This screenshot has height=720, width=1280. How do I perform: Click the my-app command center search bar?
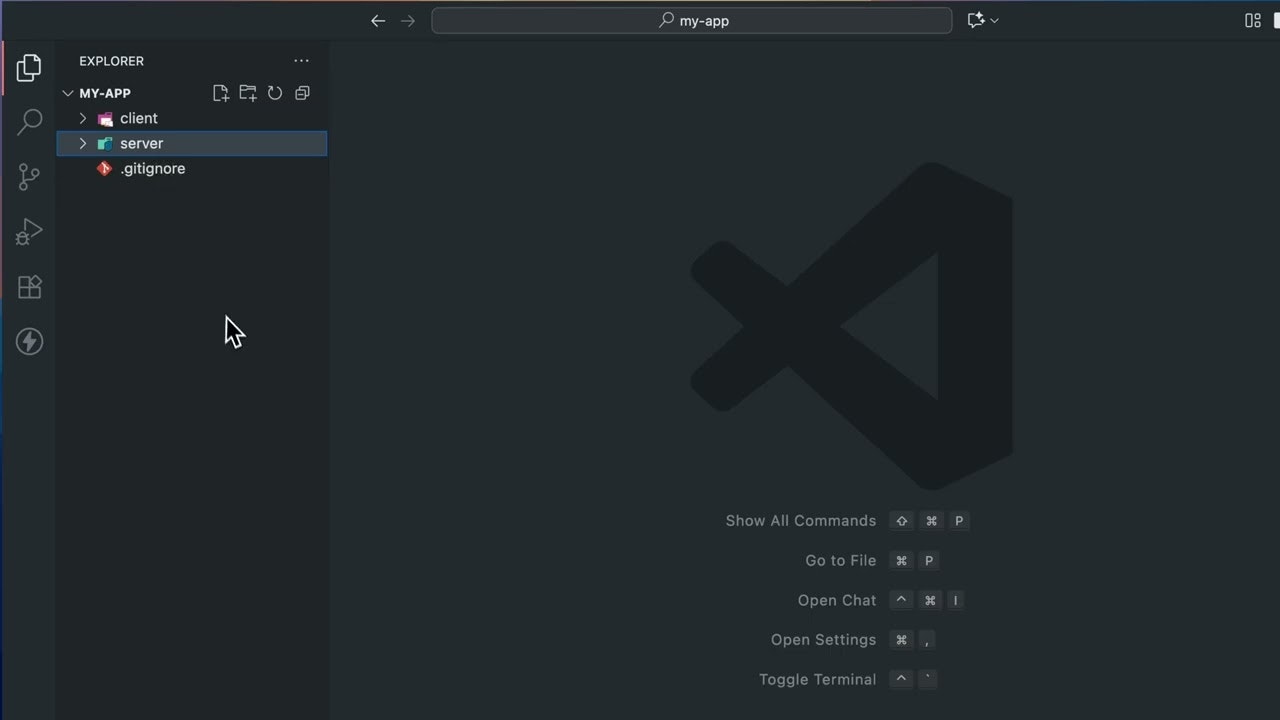pos(691,20)
